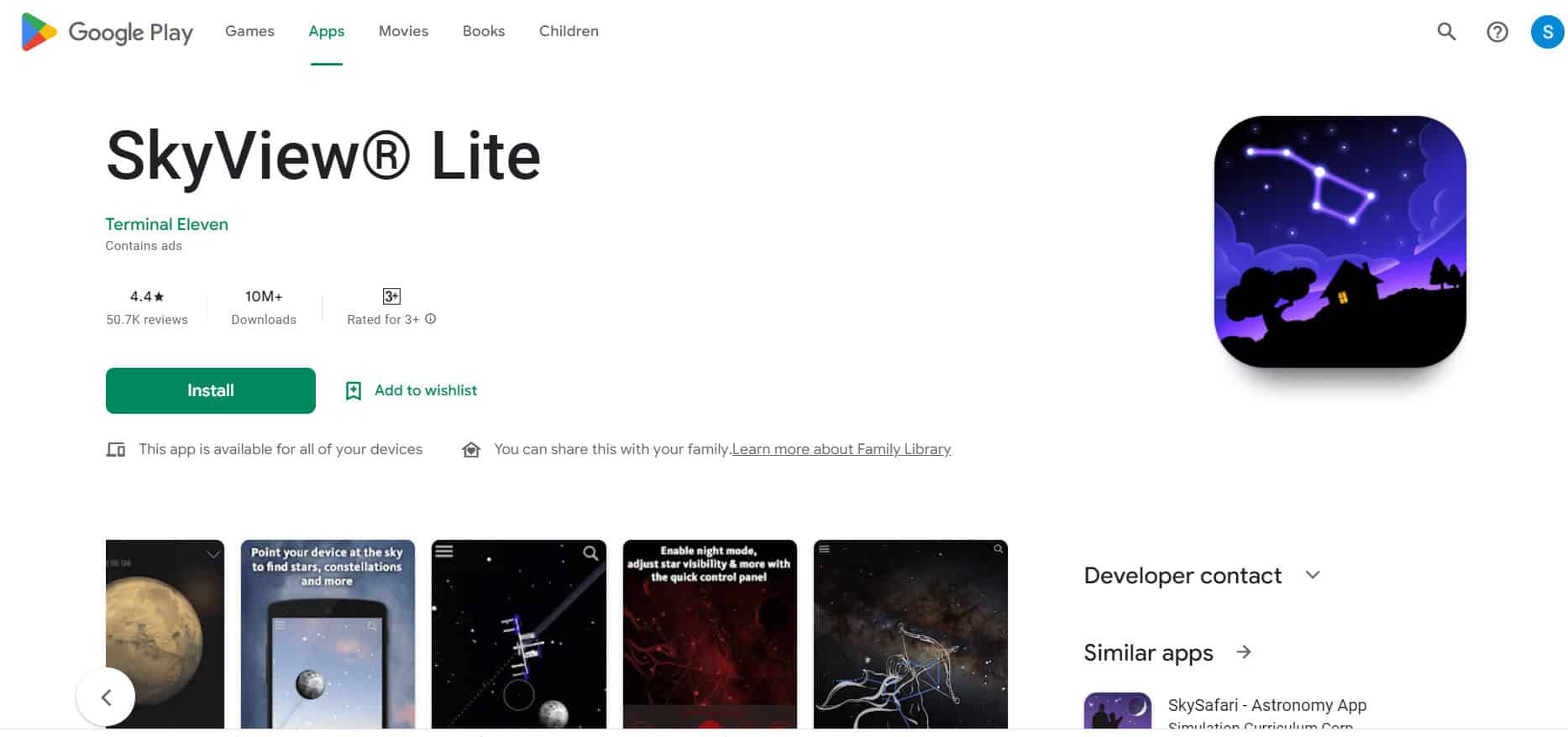Click the Developer contact heading text
Image resolution: width=1568 pixels, height=737 pixels.
1183,576
